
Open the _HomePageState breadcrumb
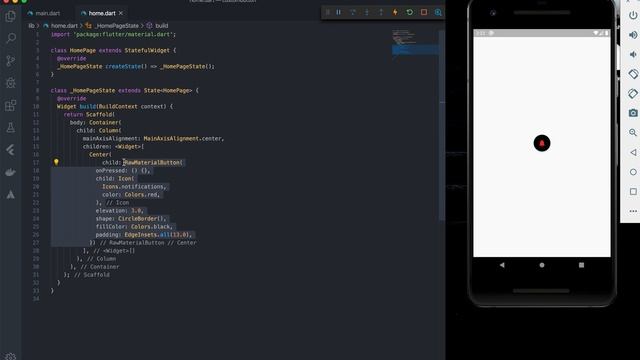click(117, 25)
